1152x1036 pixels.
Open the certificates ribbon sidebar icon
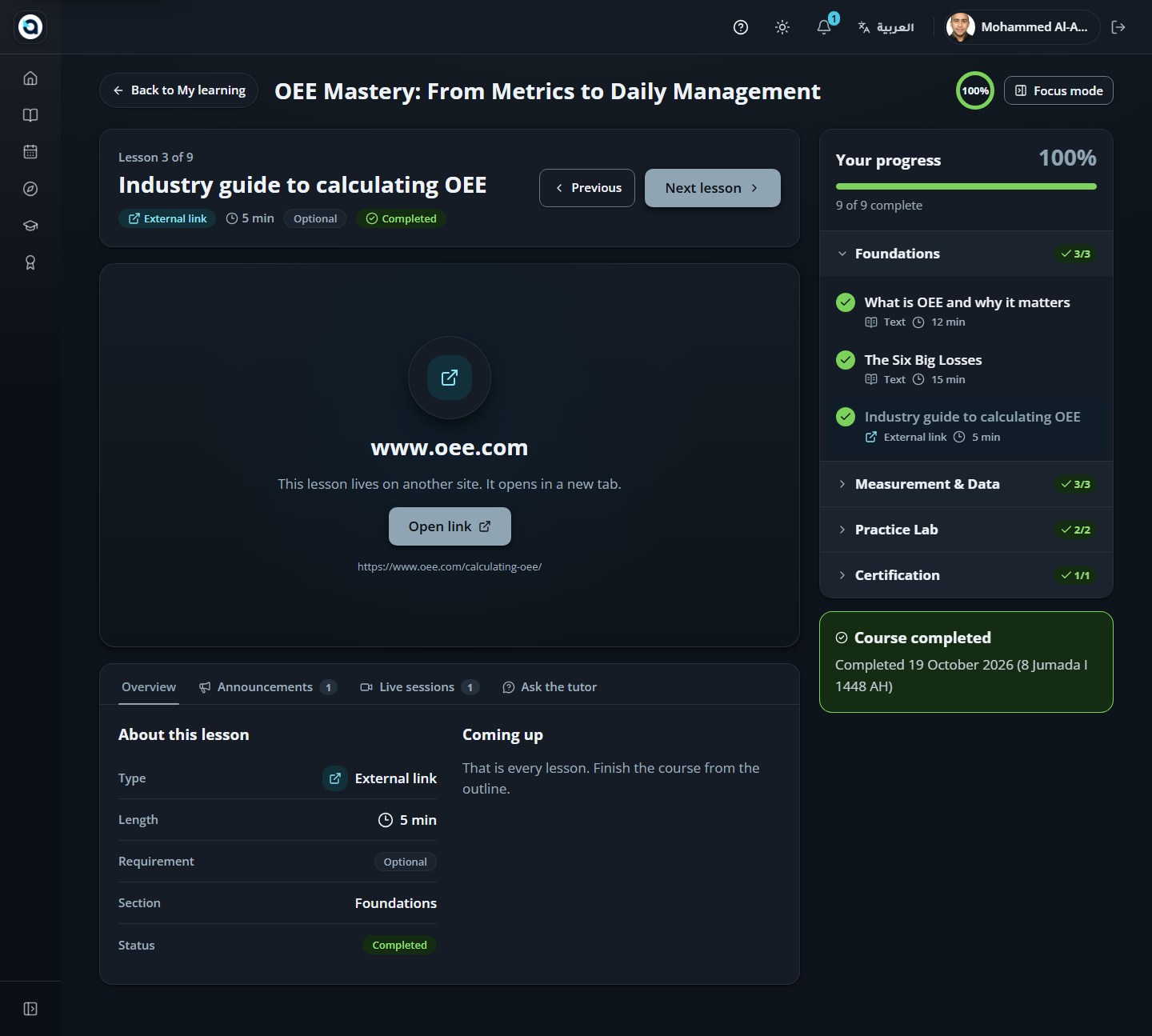point(30,262)
